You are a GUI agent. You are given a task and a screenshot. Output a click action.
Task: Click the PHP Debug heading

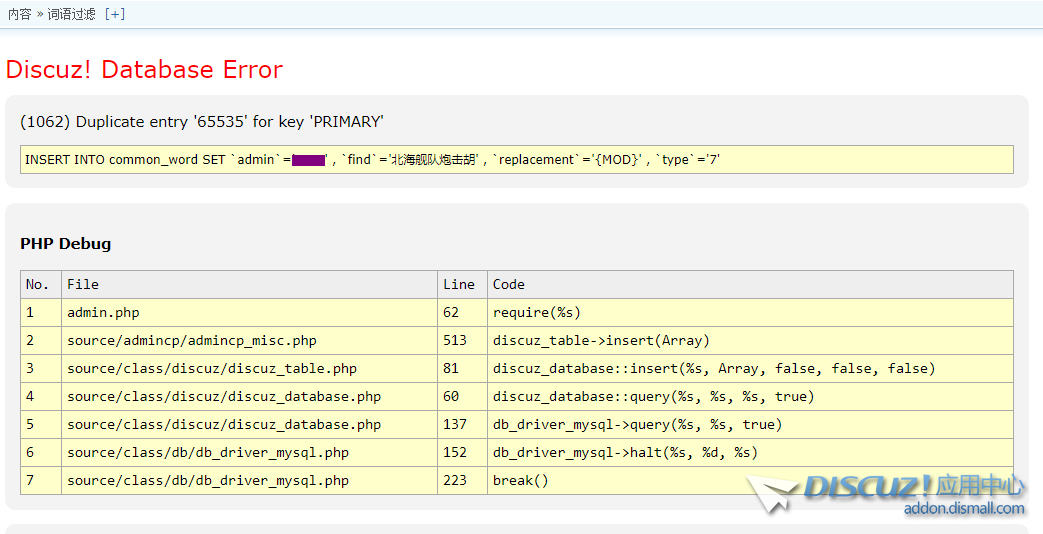coord(66,243)
